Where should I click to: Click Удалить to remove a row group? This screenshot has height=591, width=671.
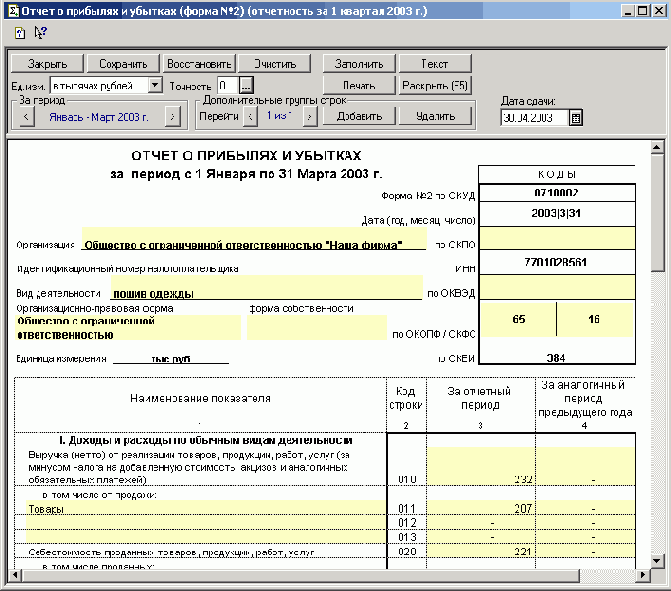[435, 116]
